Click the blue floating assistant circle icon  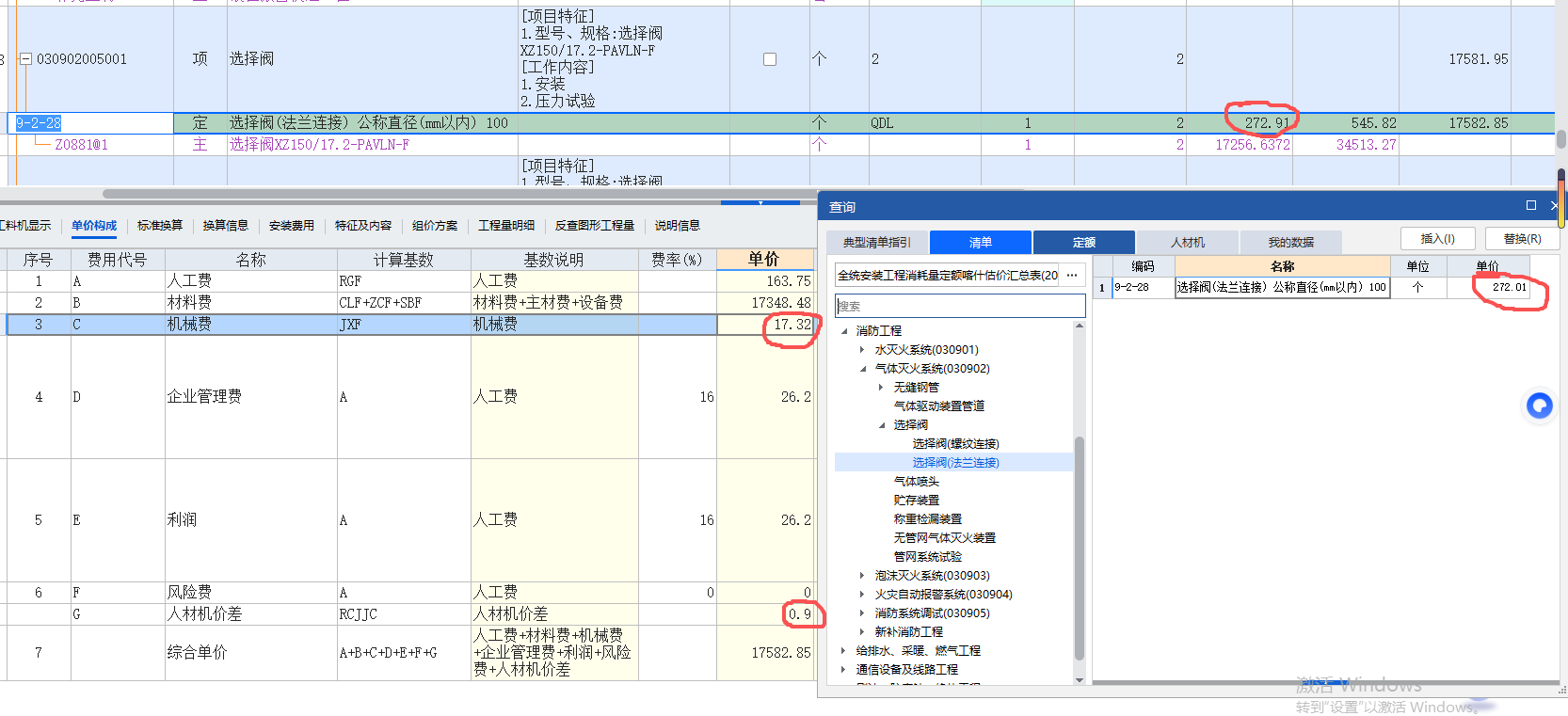click(1539, 406)
